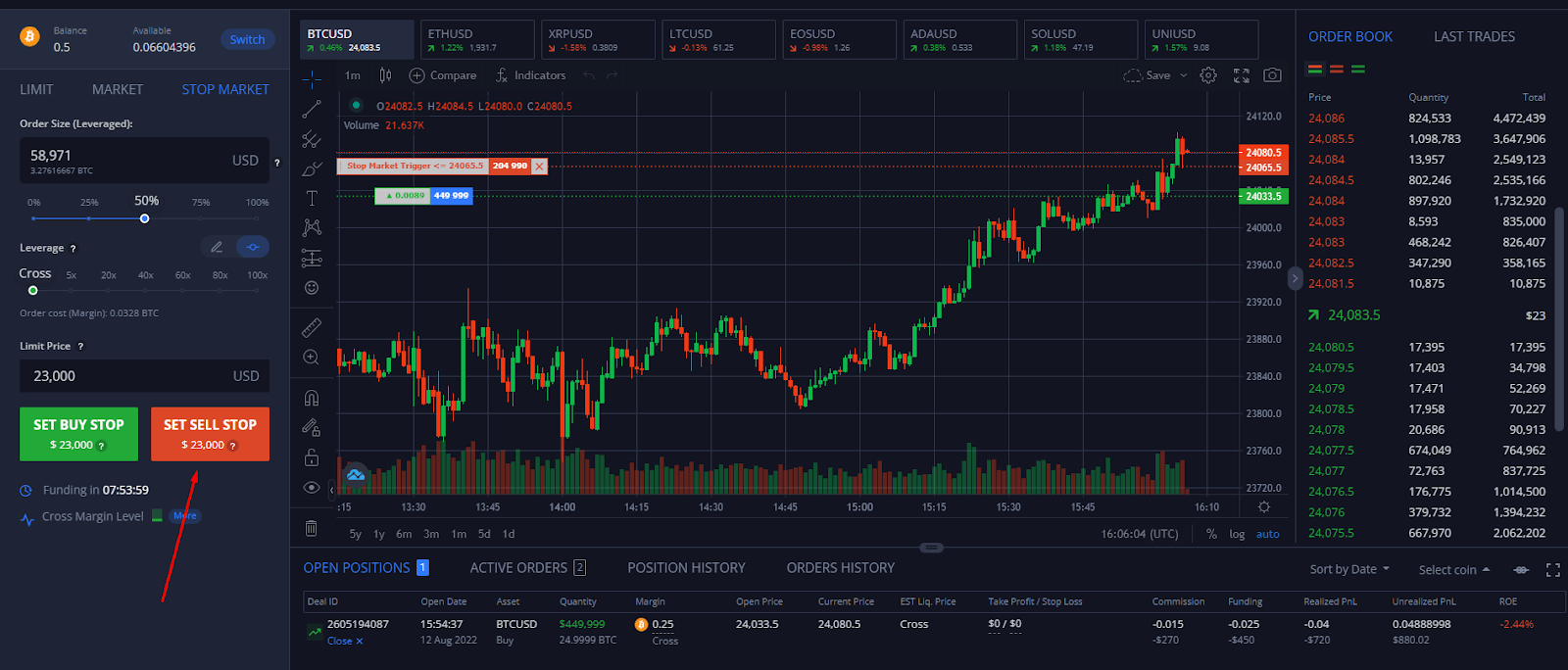The image size is (1568, 670).
Task: Click the trash icon to remove drawings
Action: point(312,528)
